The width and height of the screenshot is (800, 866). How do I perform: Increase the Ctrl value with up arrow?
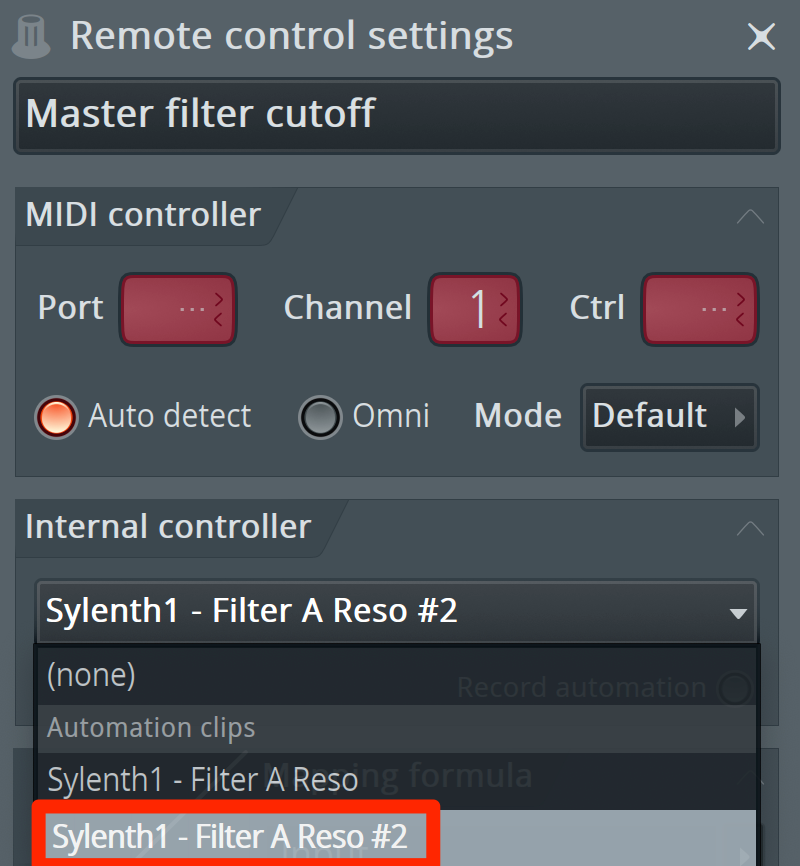coord(740,299)
